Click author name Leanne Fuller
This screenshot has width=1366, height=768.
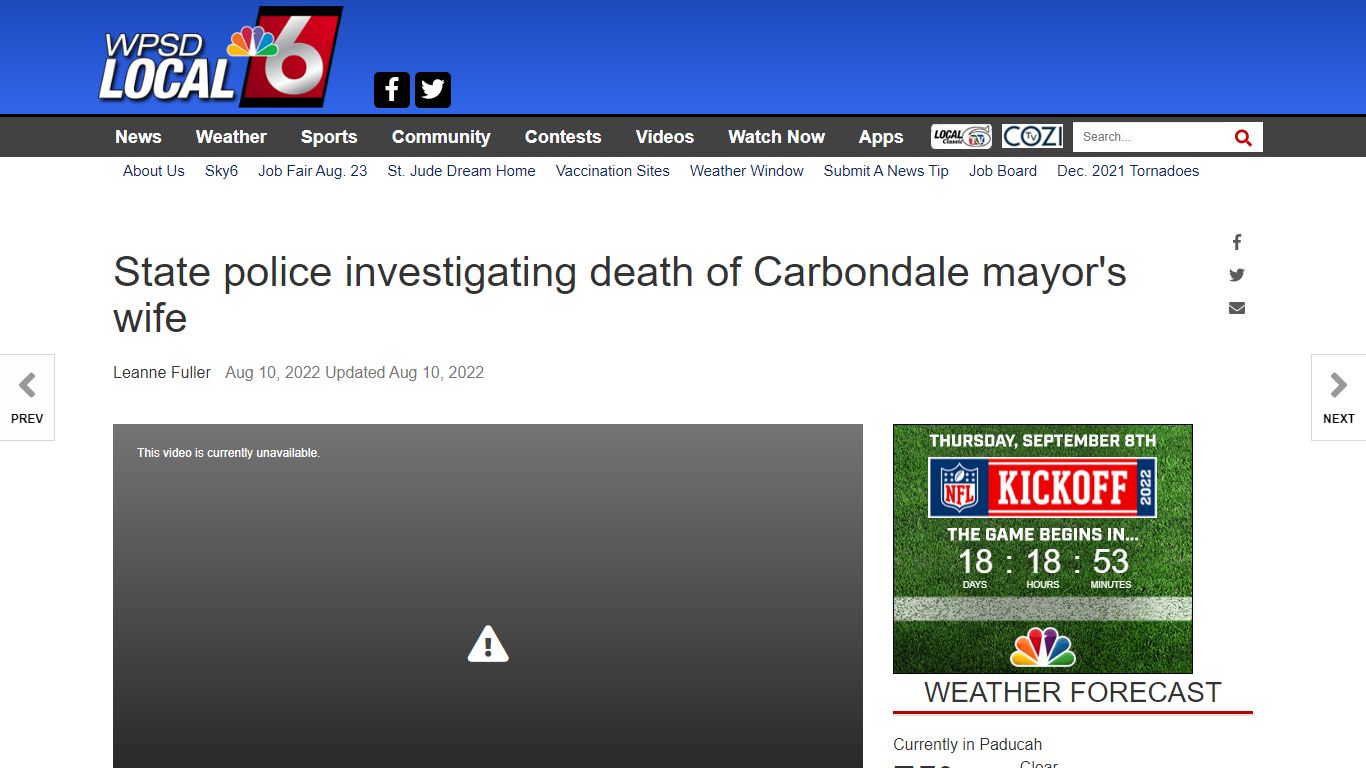tap(162, 372)
